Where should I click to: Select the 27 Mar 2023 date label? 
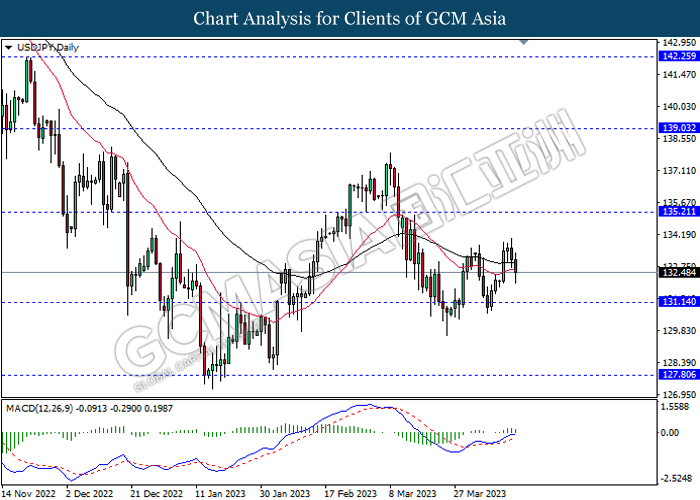click(480, 494)
